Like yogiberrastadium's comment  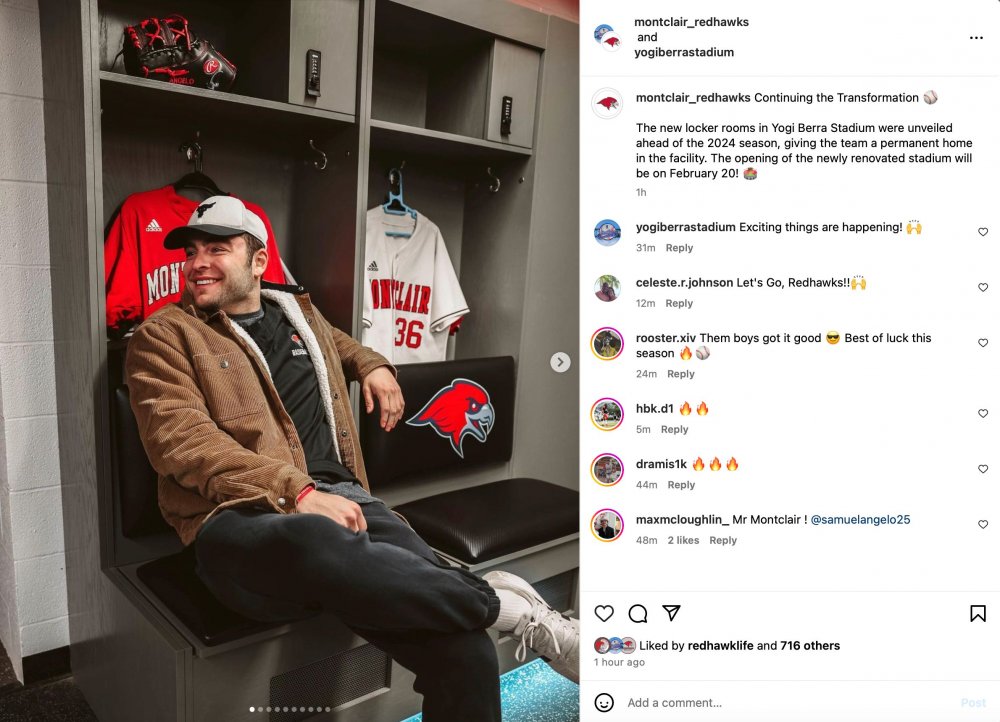tap(983, 232)
